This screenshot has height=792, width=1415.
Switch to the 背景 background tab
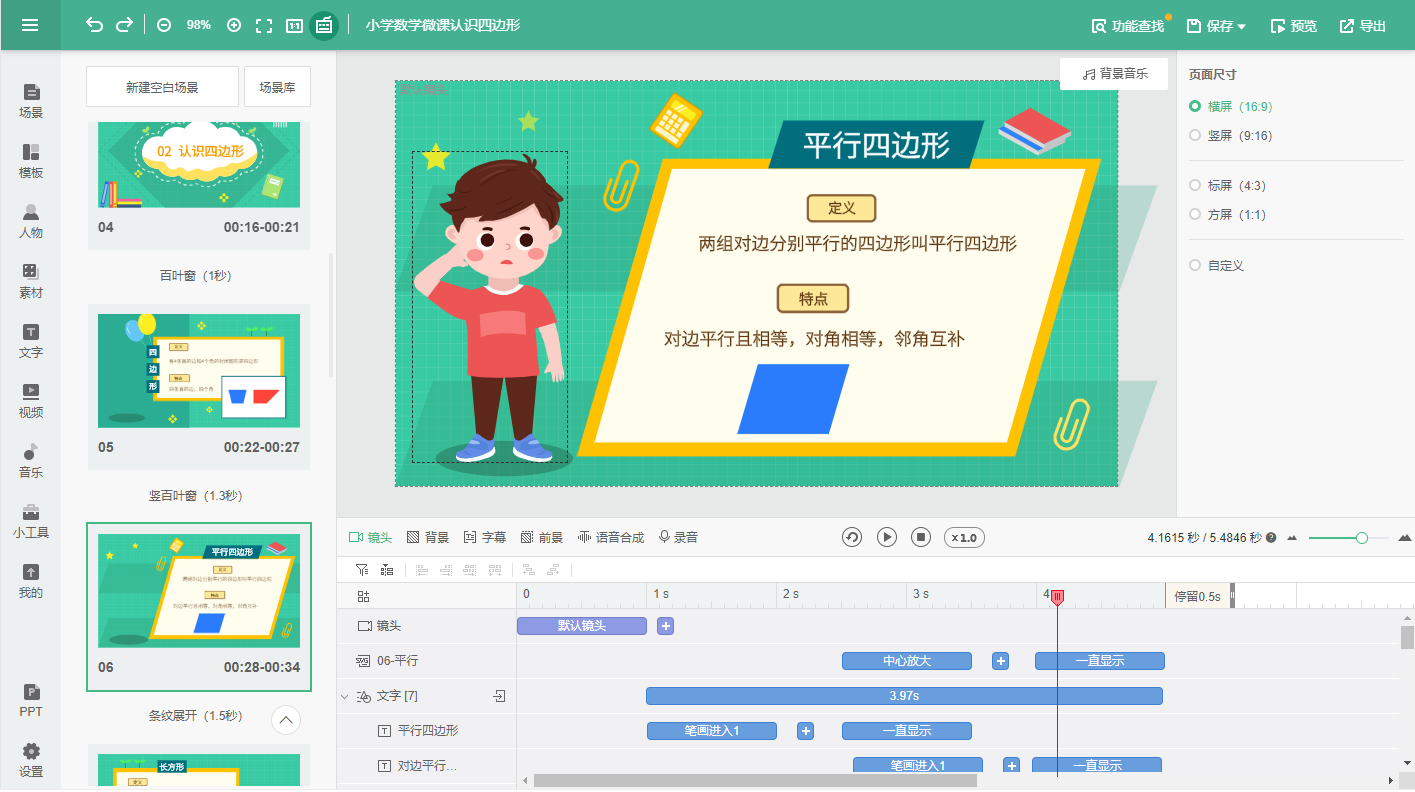pyautogui.click(x=428, y=537)
